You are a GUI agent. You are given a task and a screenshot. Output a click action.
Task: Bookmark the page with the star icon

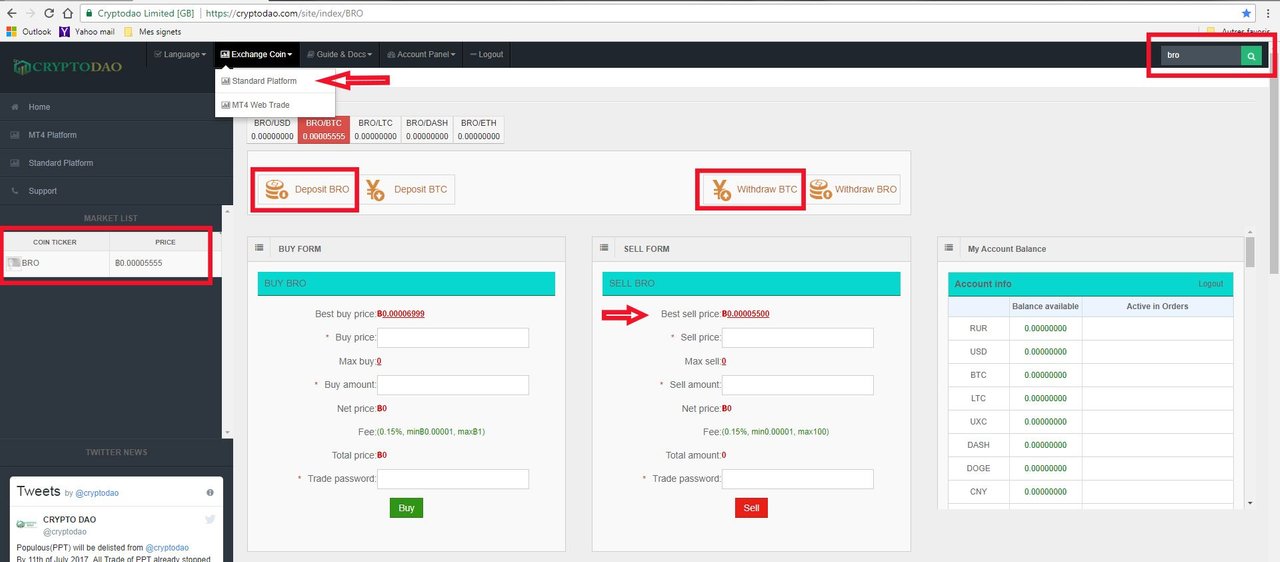click(1246, 14)
